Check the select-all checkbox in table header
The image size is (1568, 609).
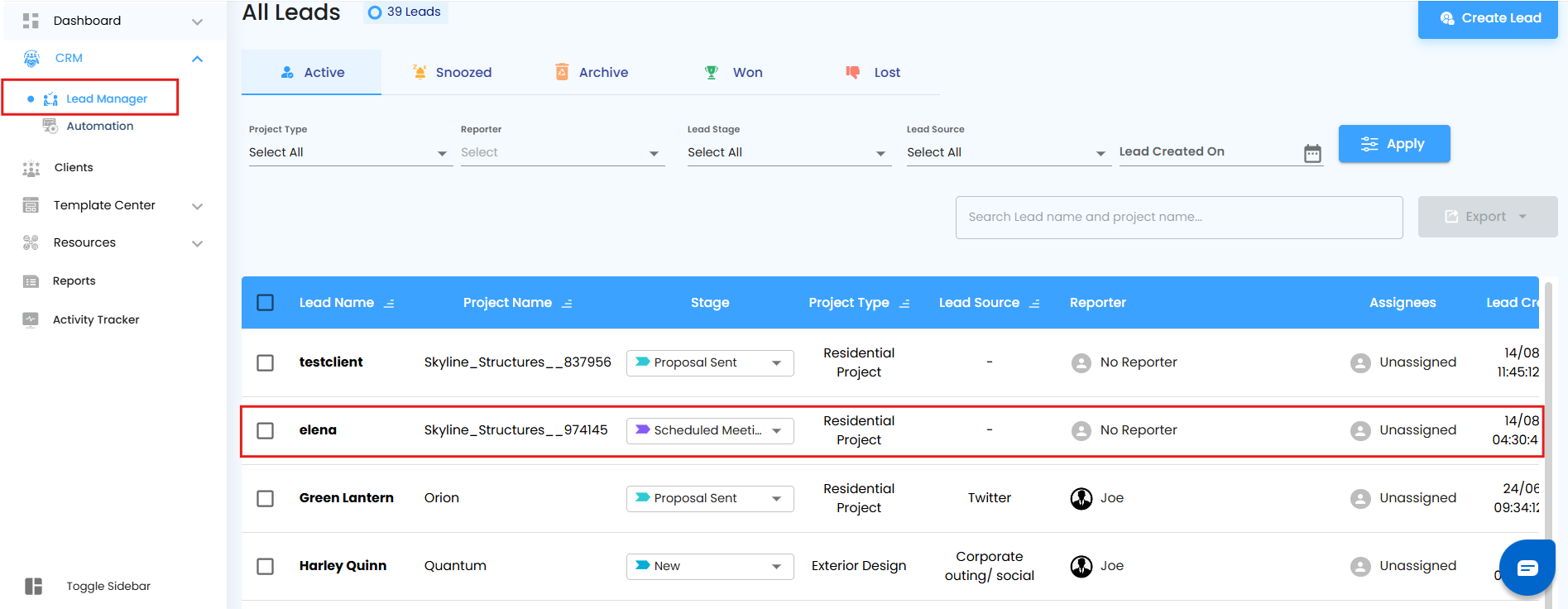pos(266,303)
